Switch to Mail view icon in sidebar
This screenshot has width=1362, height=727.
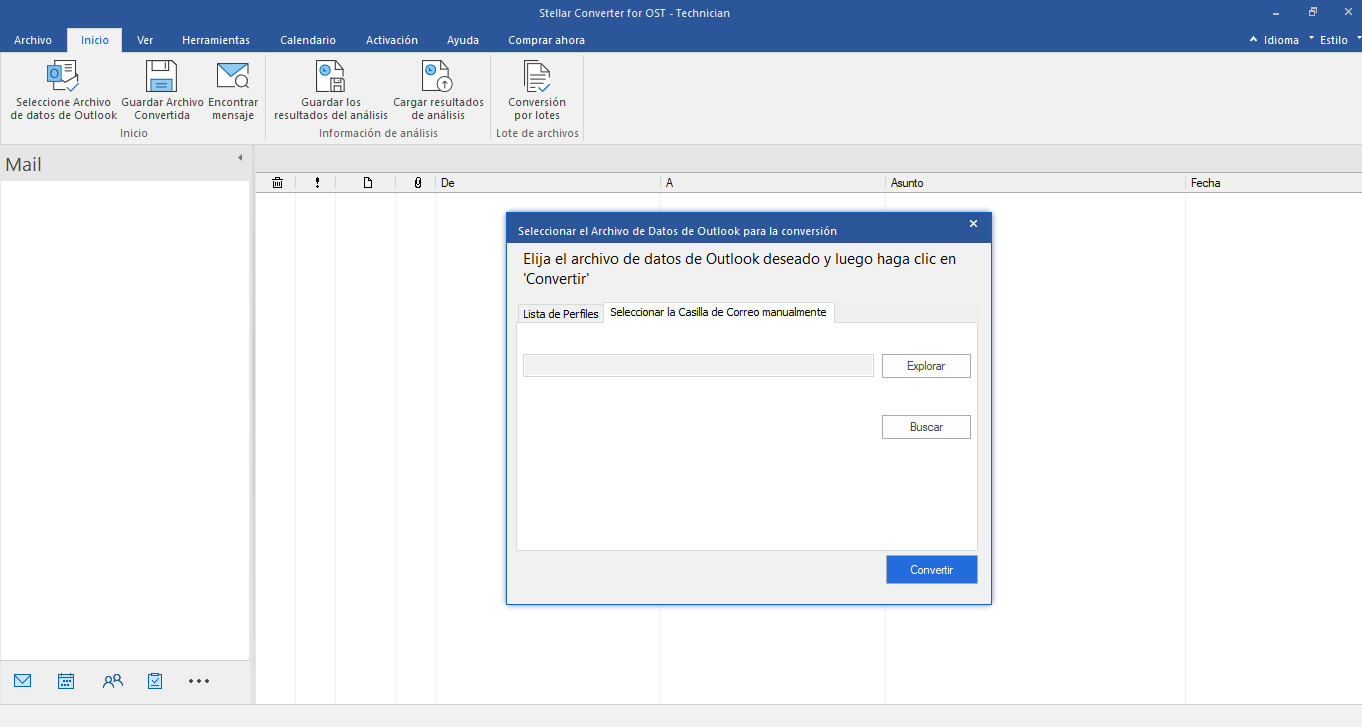pyautogui.click(x=23, y=681)
